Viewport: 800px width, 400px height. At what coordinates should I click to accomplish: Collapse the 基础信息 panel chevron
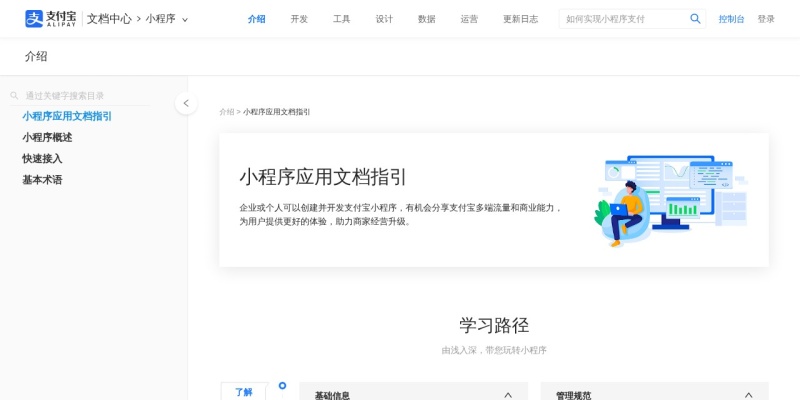click(508, 395)
